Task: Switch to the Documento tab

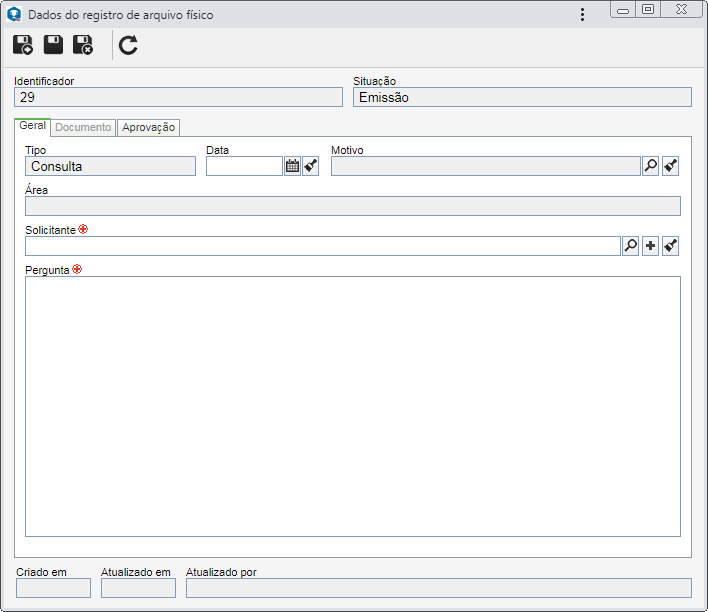Action: [x=83, y=127]
